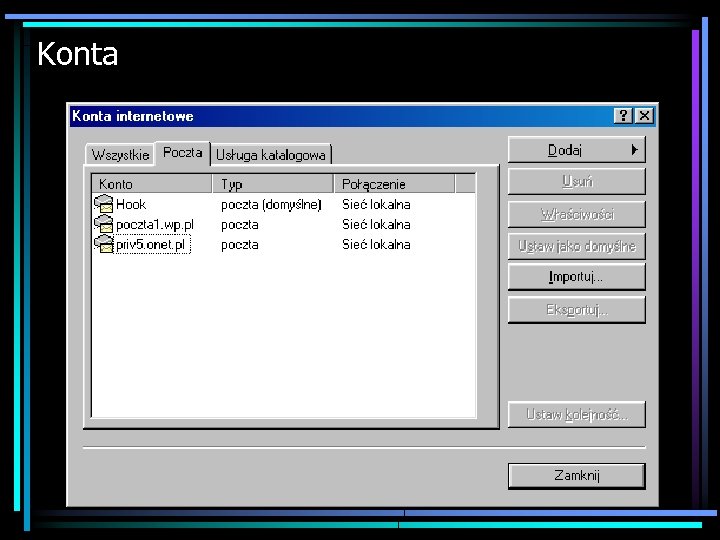Click the Eksportuj... button
720x540 pixels.
coord(577,310)
